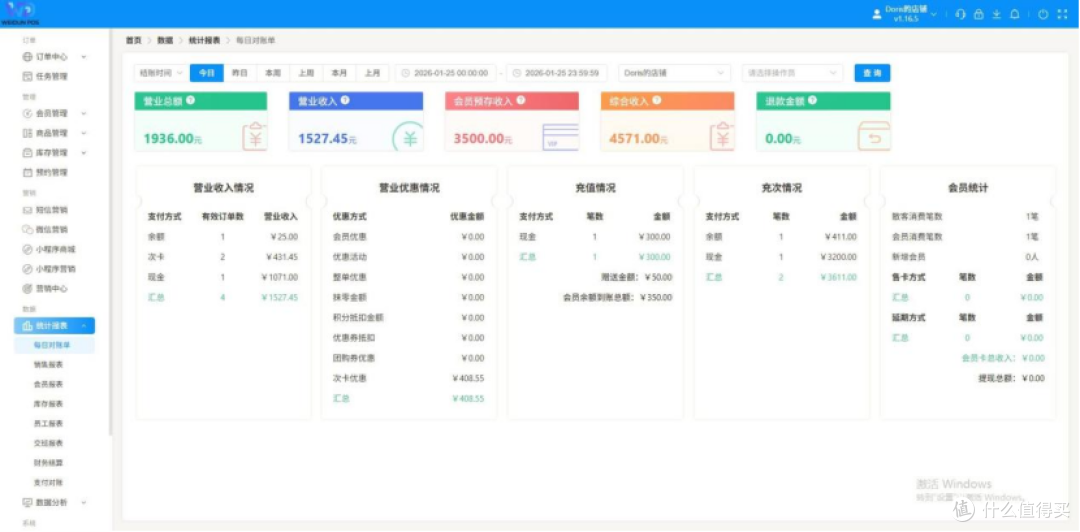The height and width of the screenshot is (532, 1080).
Task: Select the 本月 tab
Action: click(x=339, y=73)
